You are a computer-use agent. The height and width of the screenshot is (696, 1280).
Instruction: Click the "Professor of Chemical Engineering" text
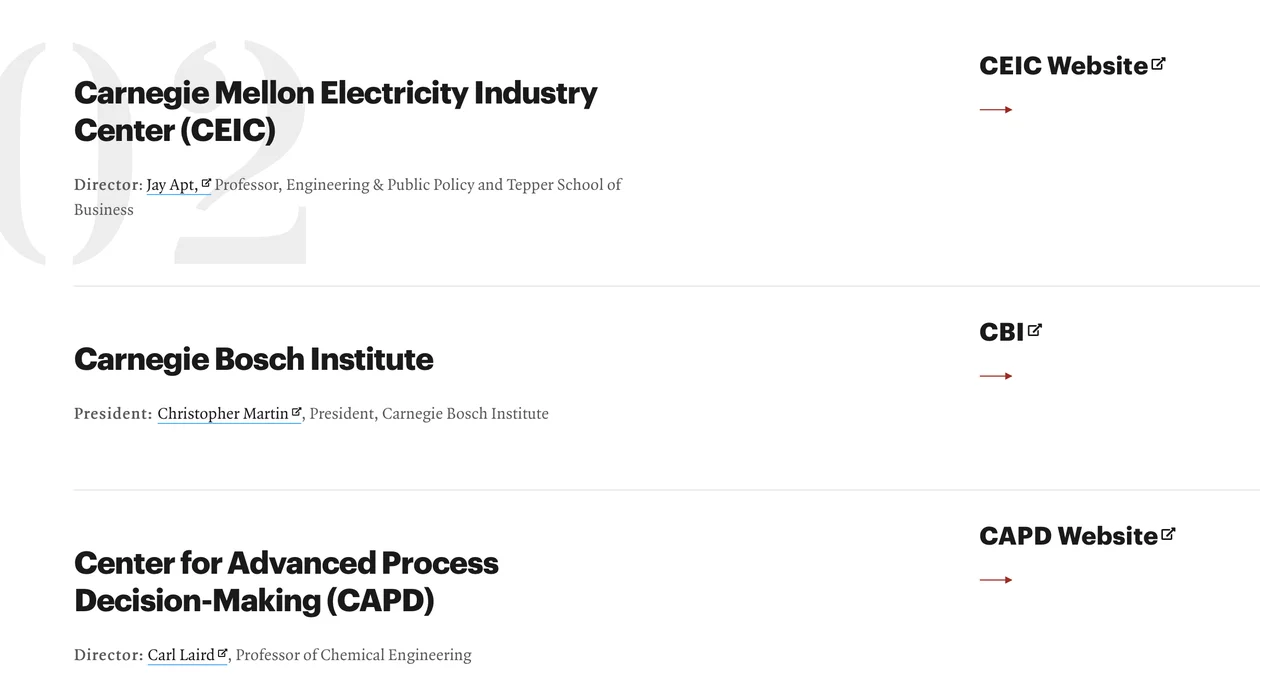353,655
